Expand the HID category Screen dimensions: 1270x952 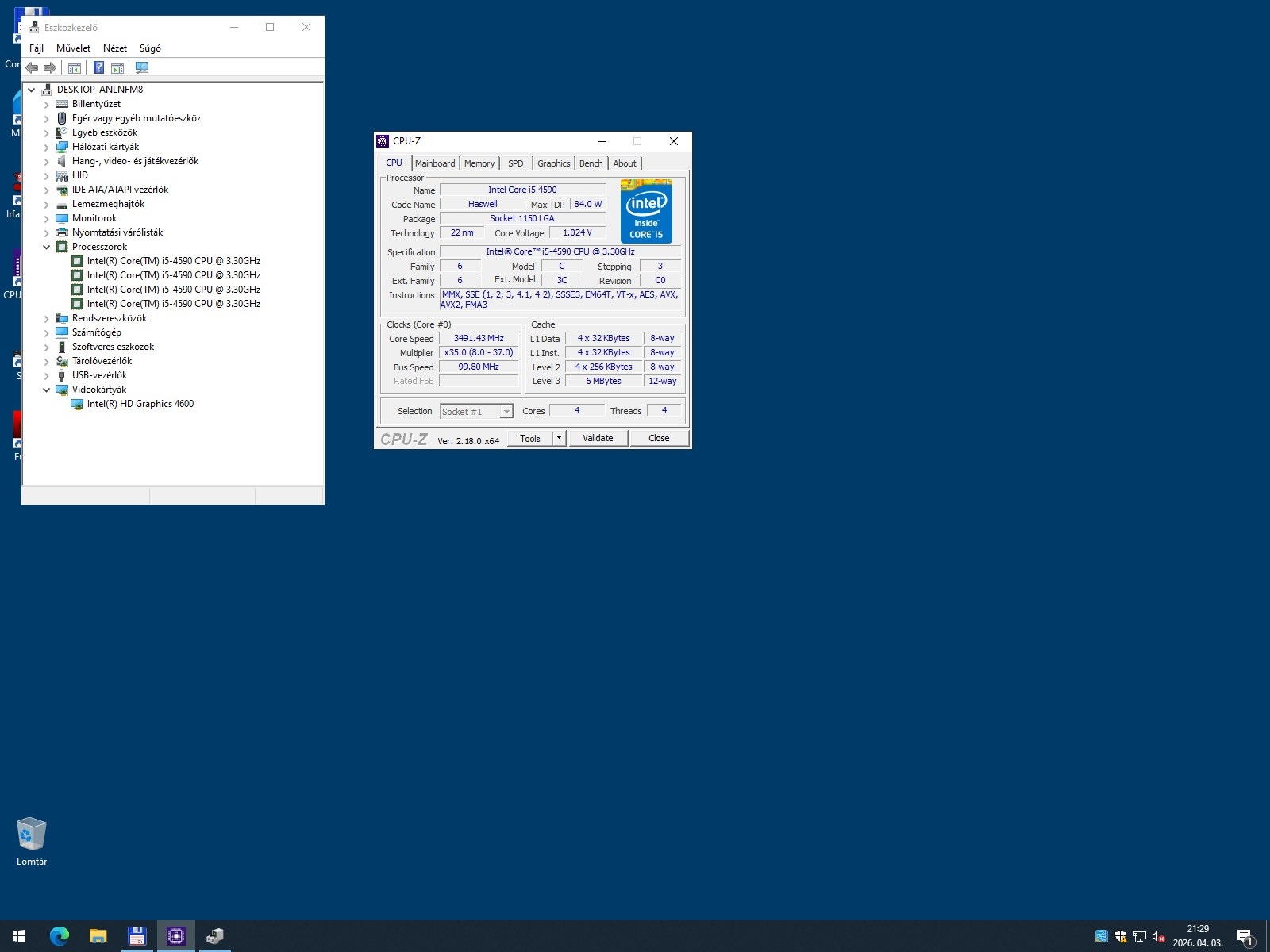click(46, 175)
